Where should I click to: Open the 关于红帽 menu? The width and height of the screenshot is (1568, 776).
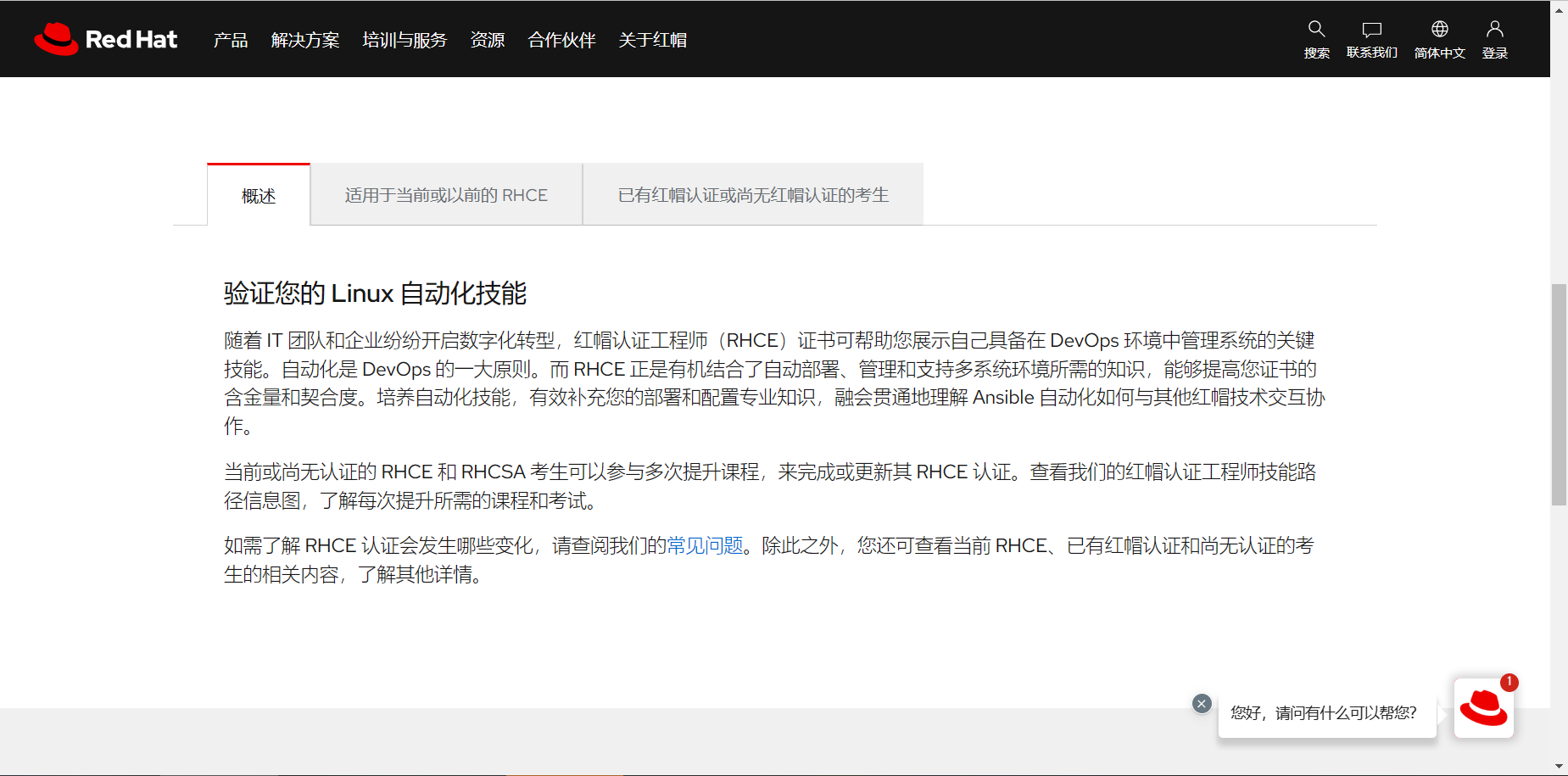tap(653, 40)
